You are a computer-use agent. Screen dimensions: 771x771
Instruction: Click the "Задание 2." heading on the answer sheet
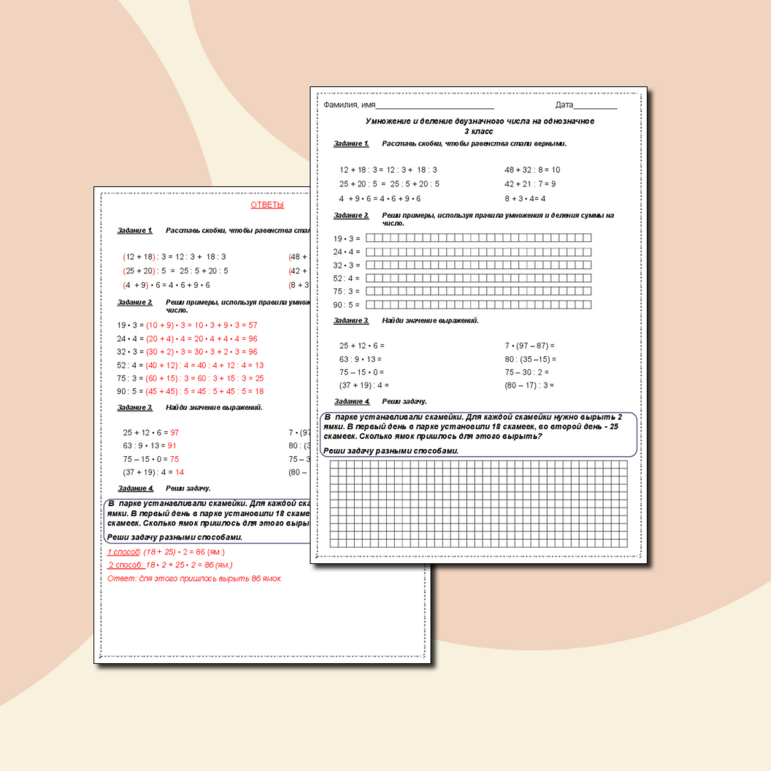click(134, 301)
